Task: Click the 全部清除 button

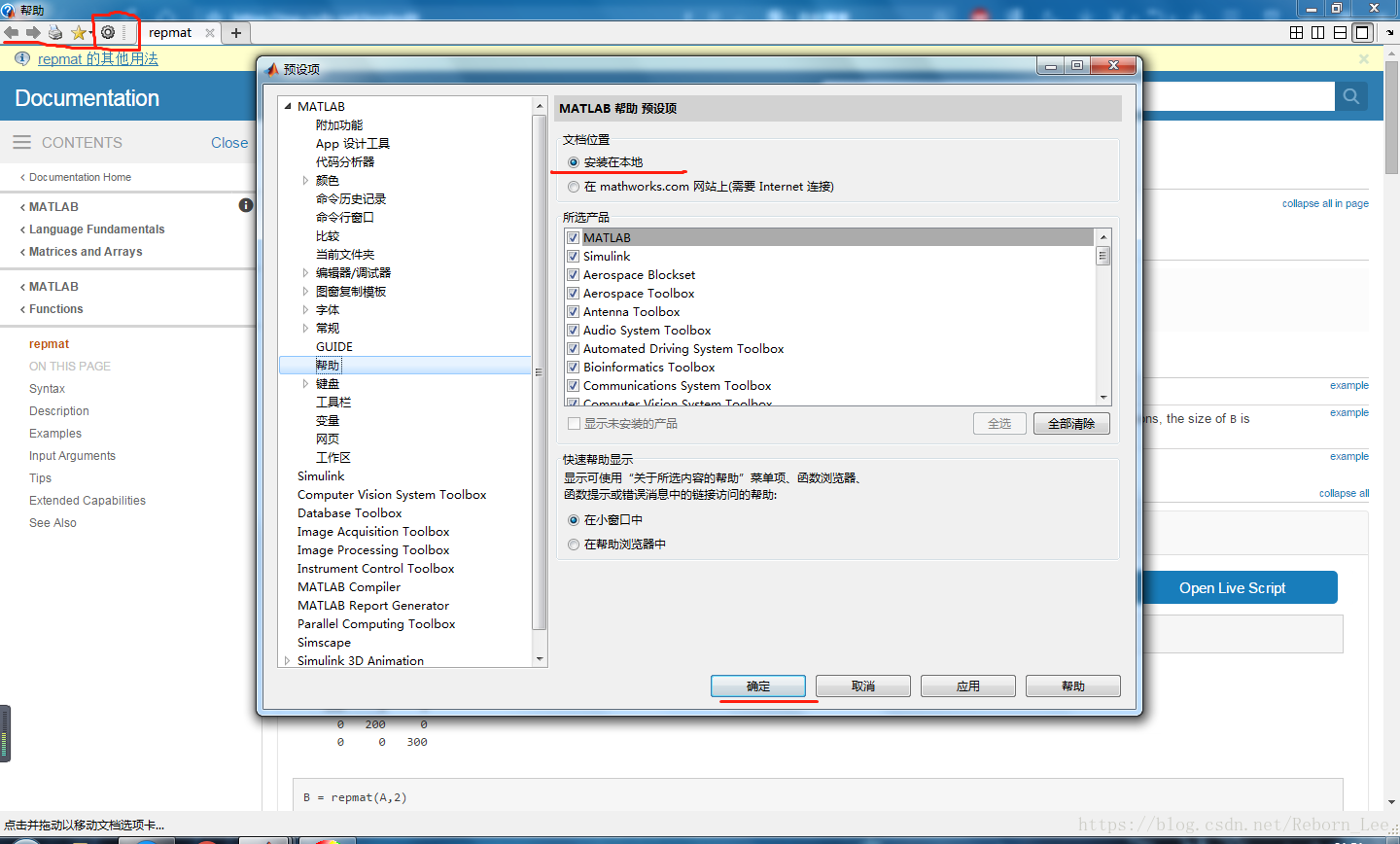Action: (1070, 424)
